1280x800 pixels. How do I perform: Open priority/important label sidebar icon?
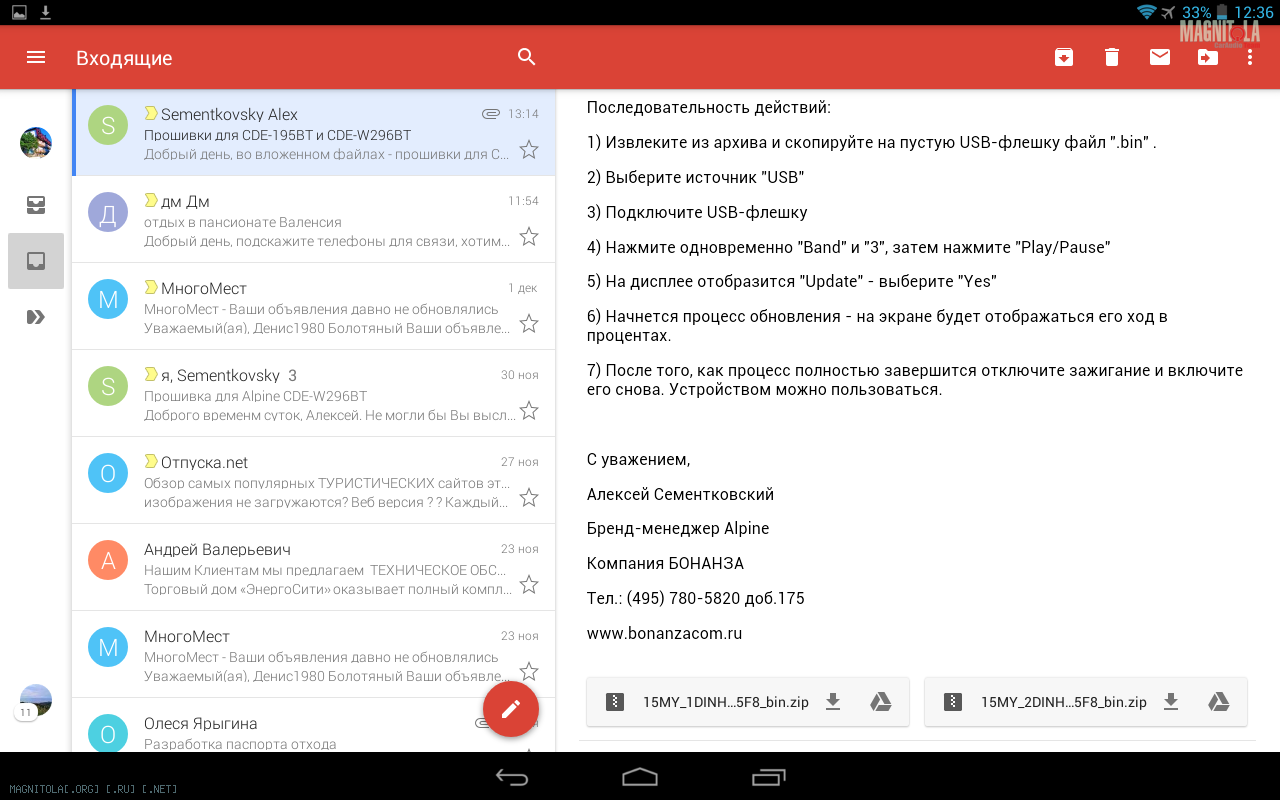pos(36,317)
